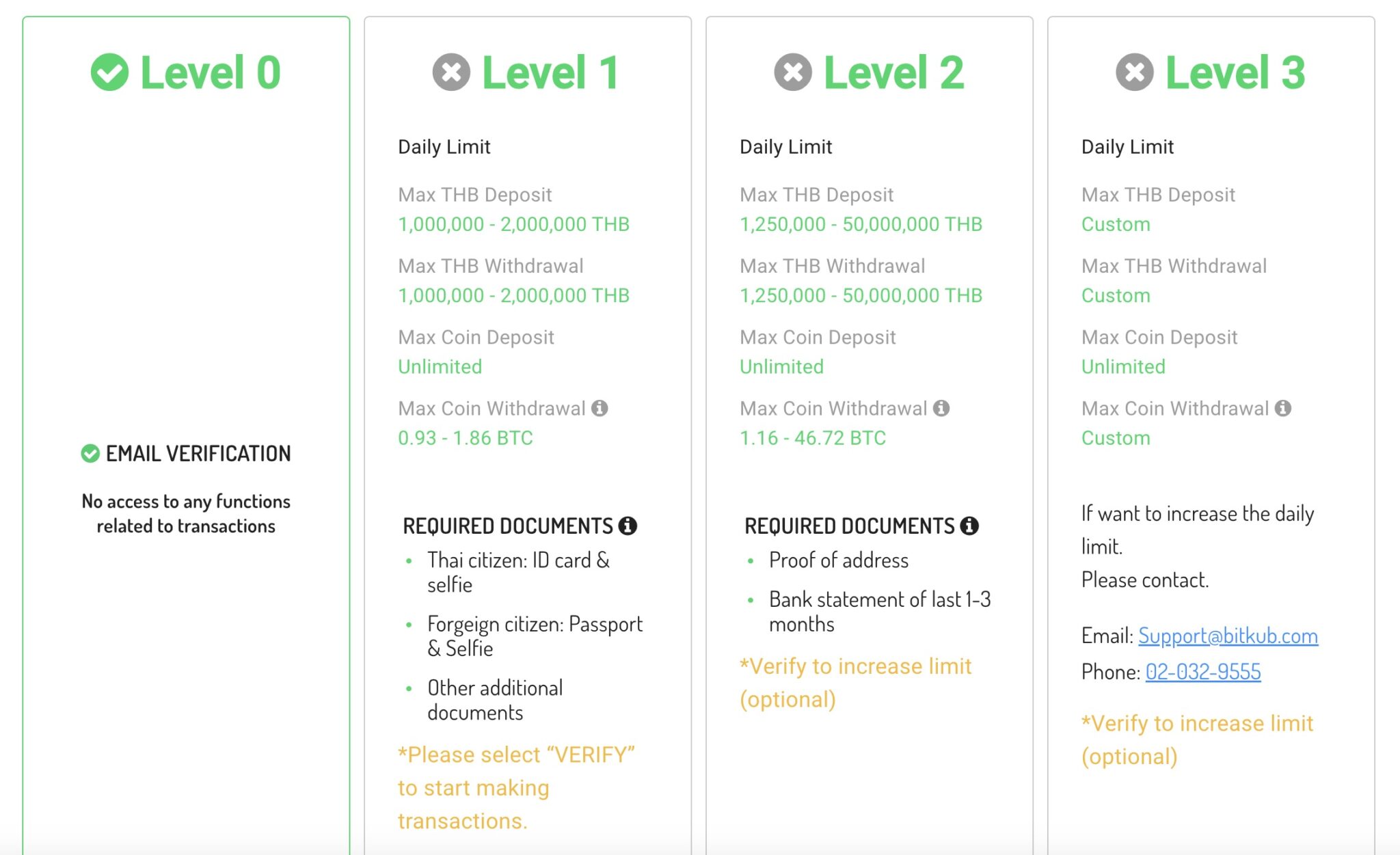Click info icon beside Level 1 Max Coin Withdrawal

point(600,408)
